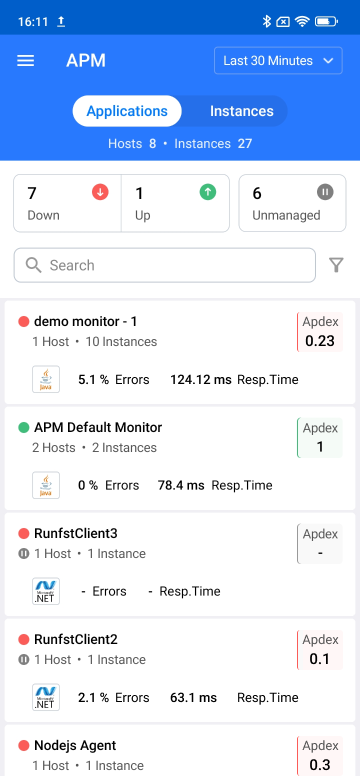The image size is (360, 776).
Task: Click the Apdex 0.23 badge
Action: pyautogui.click(x=320, y=332)
